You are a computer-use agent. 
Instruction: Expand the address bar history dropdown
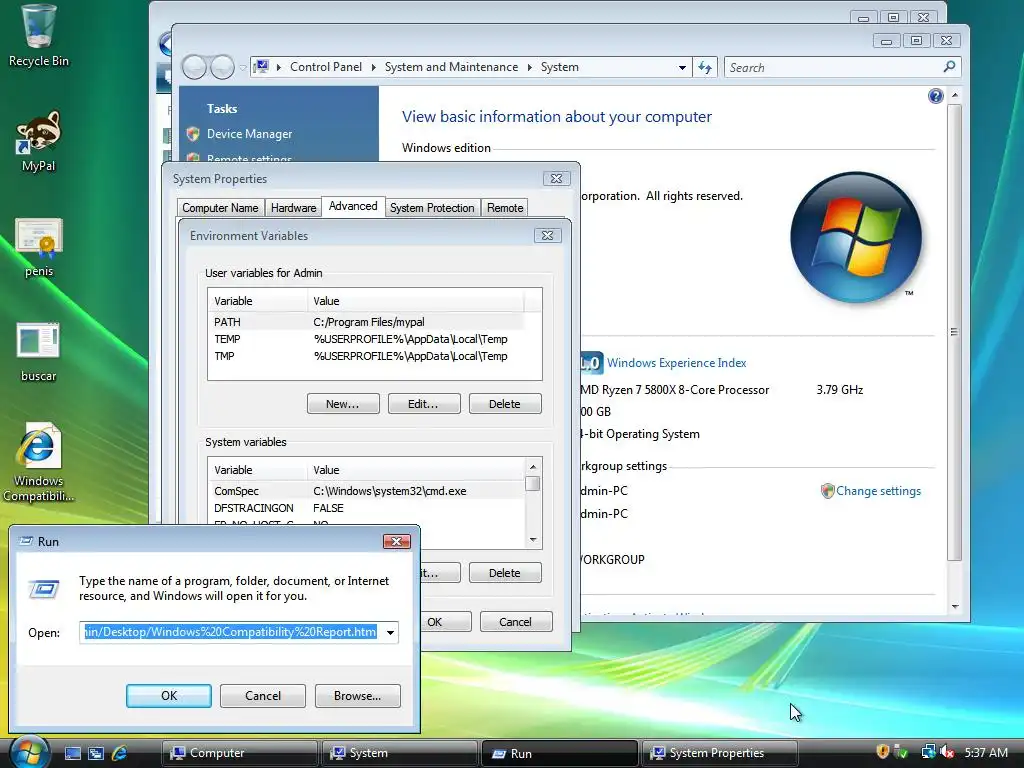[x=682, y=67]
